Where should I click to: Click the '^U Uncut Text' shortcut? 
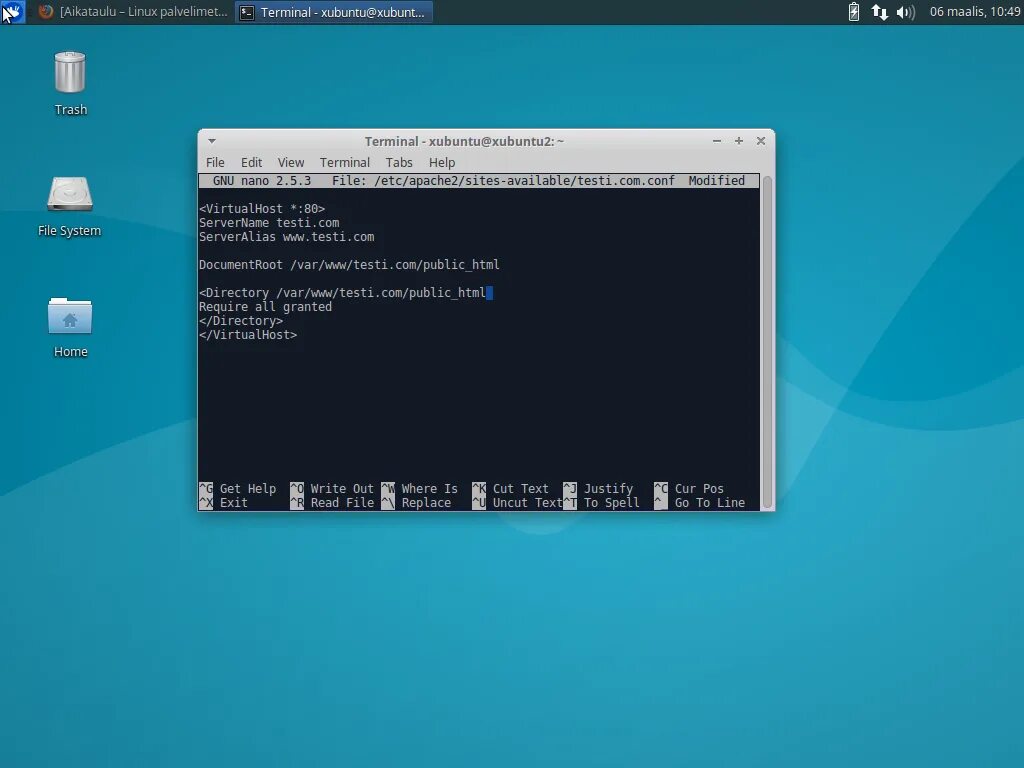pos(517,503)
